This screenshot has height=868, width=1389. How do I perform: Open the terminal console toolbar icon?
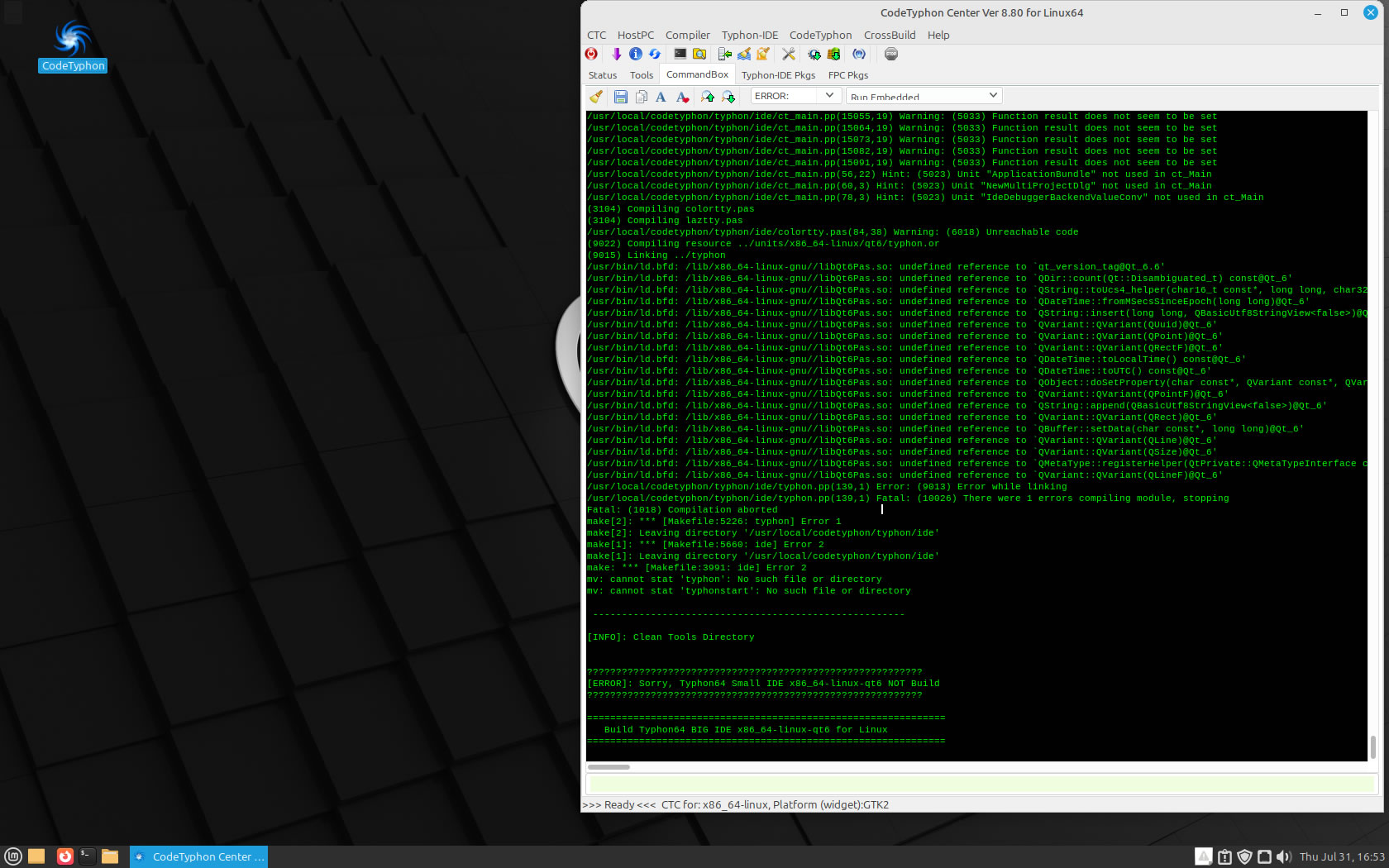(680, 54)
